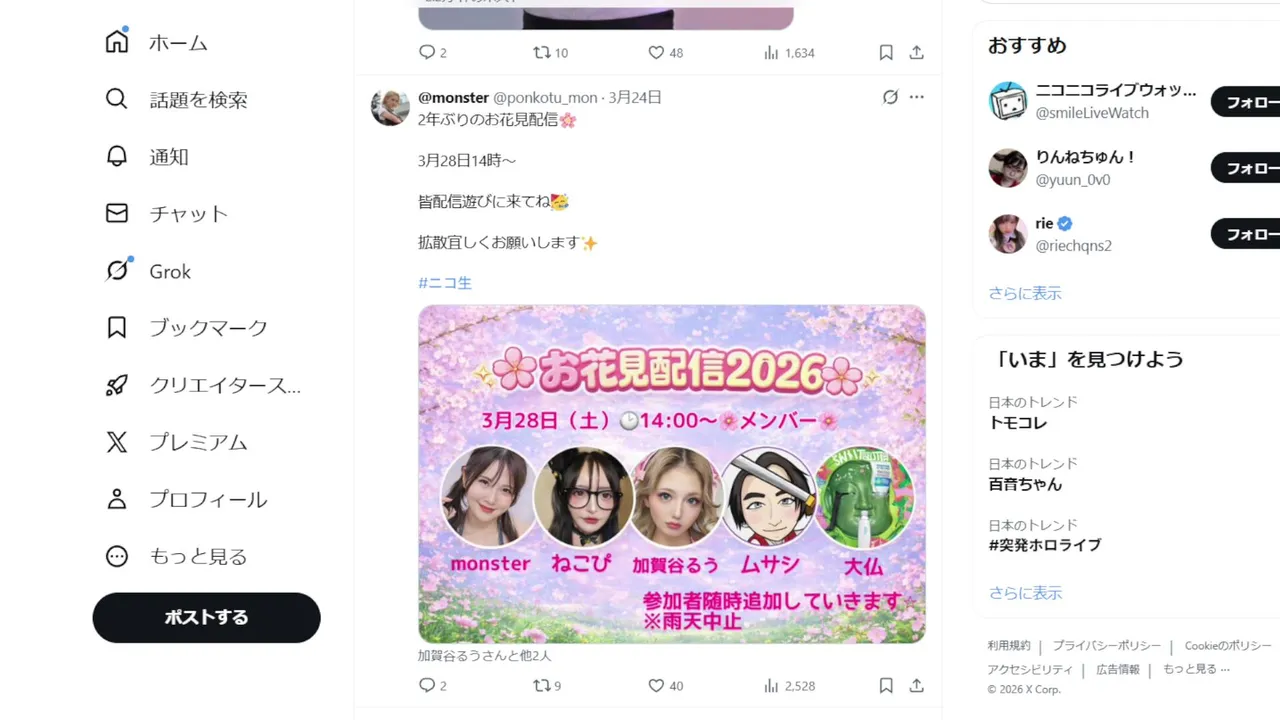Follow りんねちゅん！ account
This screenshot has height=720, width=1280.
click(x=1246, y=168)
